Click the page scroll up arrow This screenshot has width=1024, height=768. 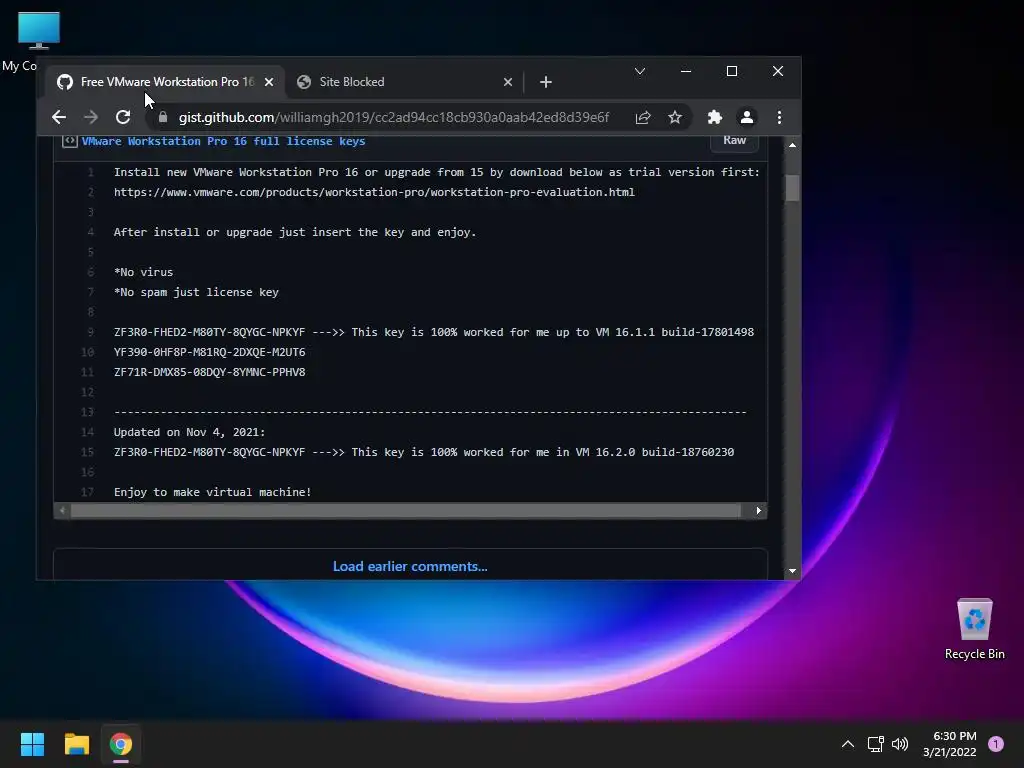[792, 145]
